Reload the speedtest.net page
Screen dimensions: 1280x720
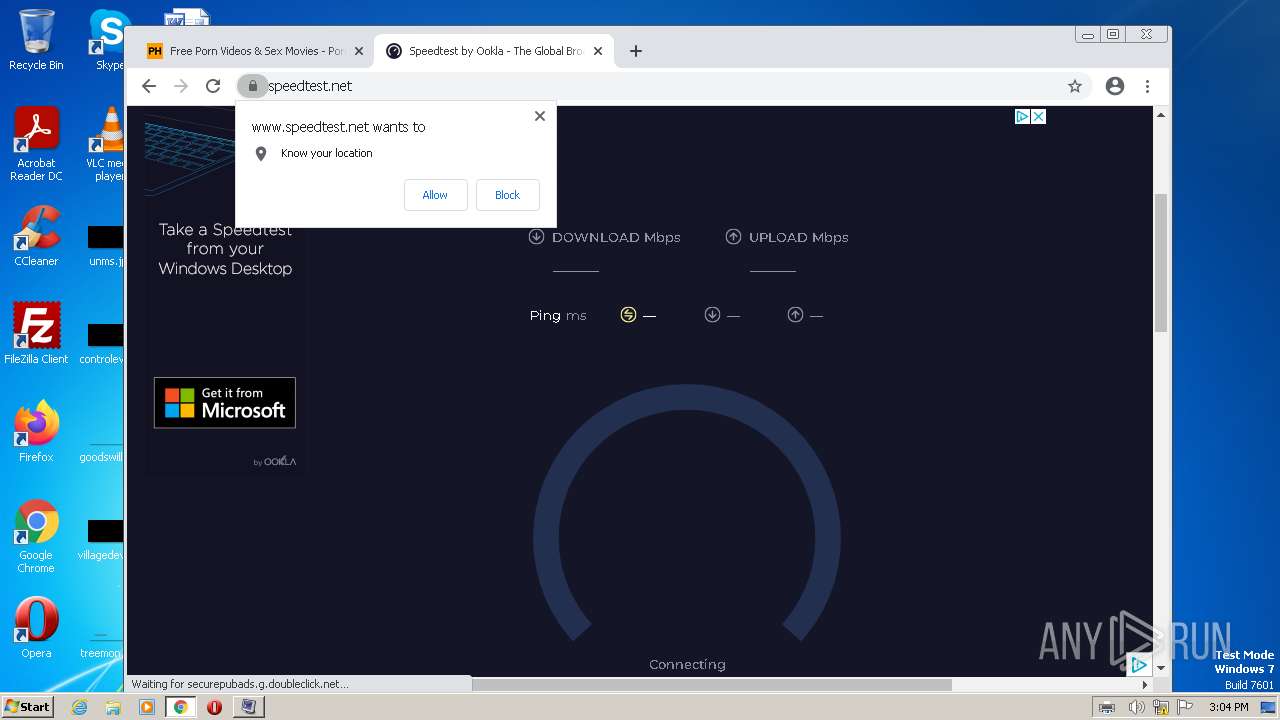(x=213, y=86)
